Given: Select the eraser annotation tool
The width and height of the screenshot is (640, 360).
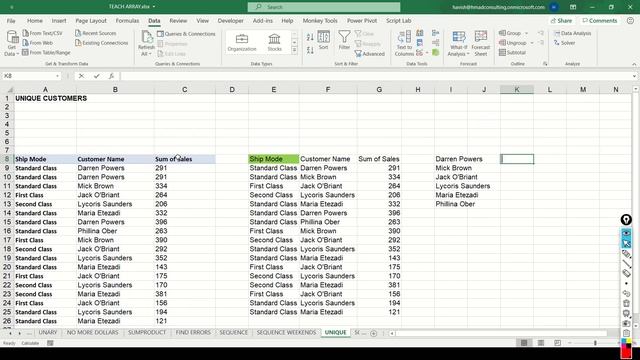Looking at the screenshot, I should [627, 273].
